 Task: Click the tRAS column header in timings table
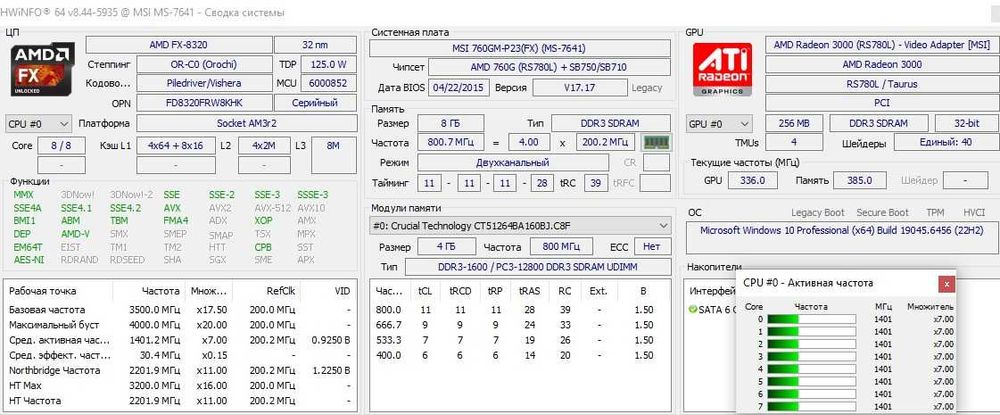[530, 291]
